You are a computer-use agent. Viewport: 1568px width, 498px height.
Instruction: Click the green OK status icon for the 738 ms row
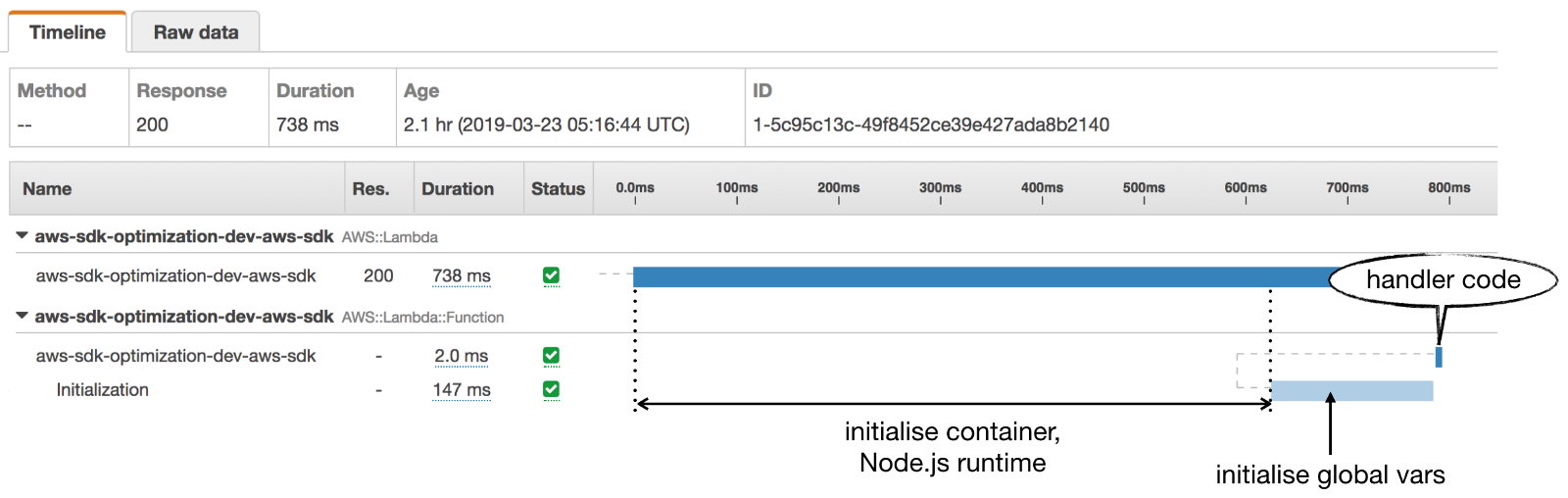(551, 276)
